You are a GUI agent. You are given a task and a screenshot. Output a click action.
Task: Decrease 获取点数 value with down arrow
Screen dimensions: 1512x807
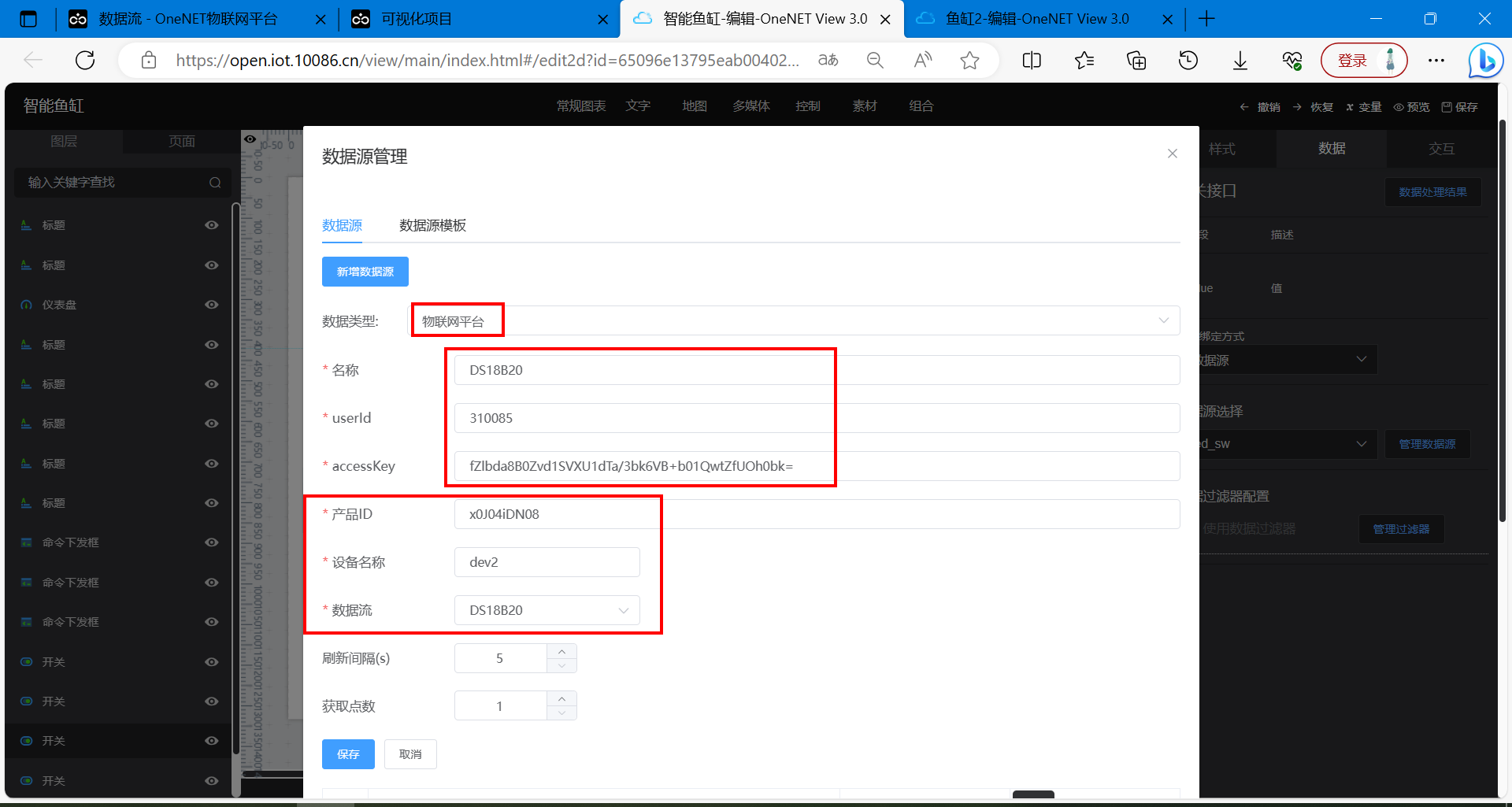coord(561,713)
